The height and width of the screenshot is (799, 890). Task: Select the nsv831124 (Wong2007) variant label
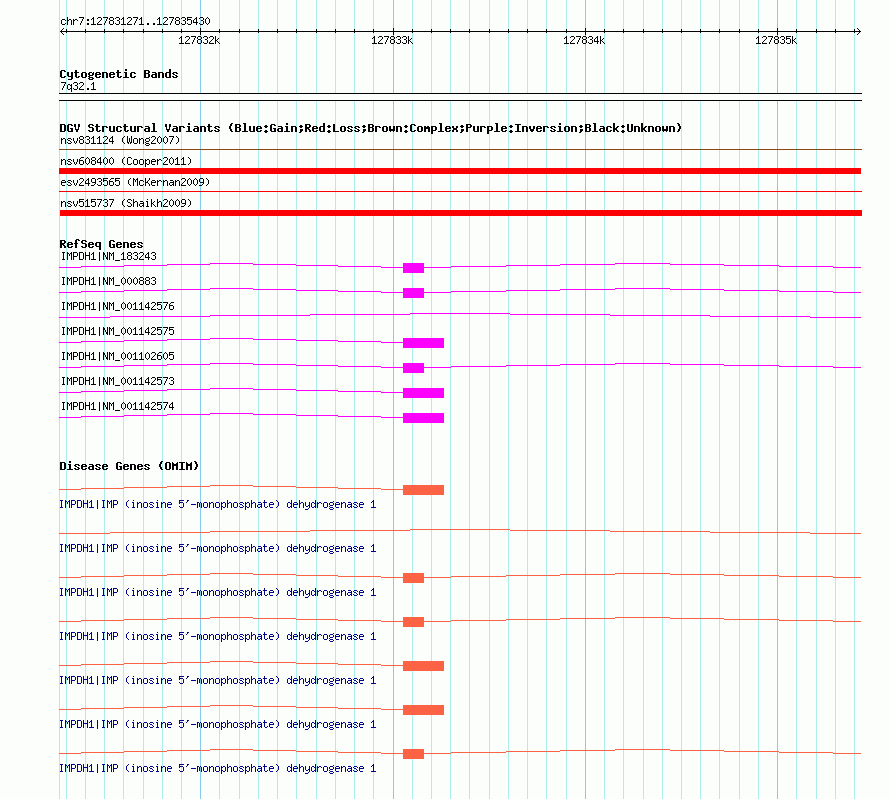(x=120, y=140)
